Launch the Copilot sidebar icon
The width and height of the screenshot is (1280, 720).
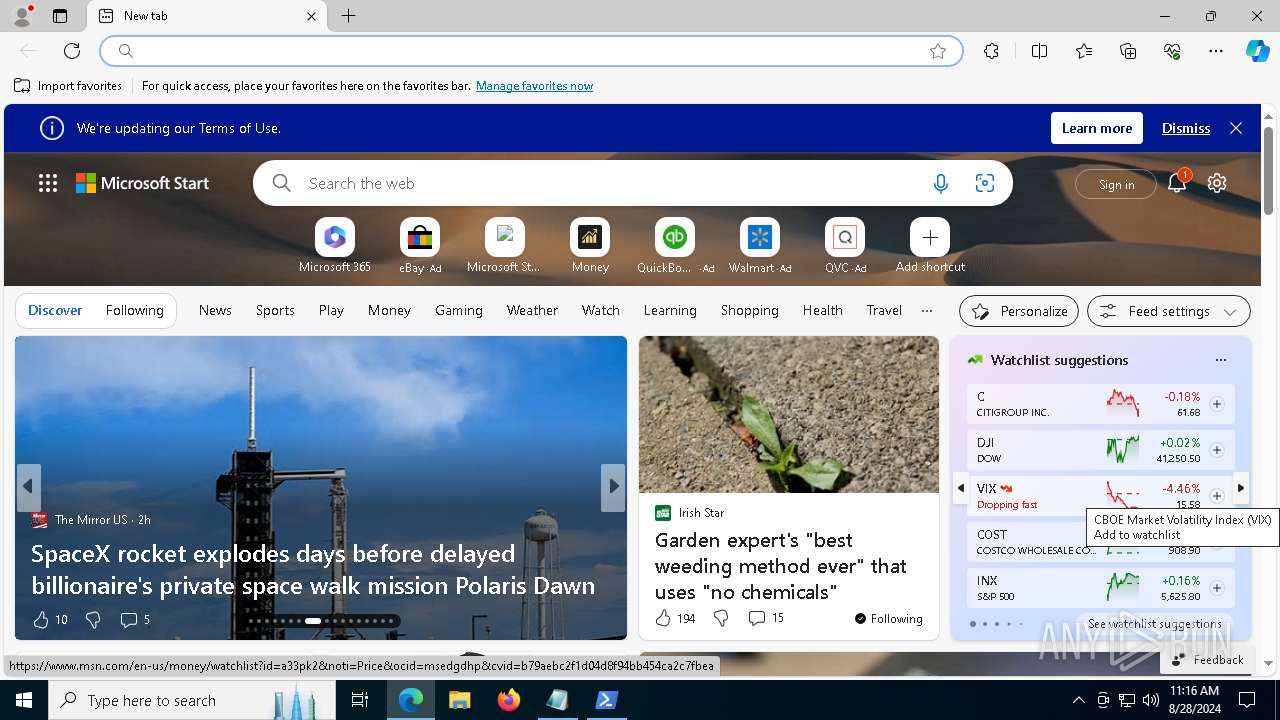point(1257,51)
